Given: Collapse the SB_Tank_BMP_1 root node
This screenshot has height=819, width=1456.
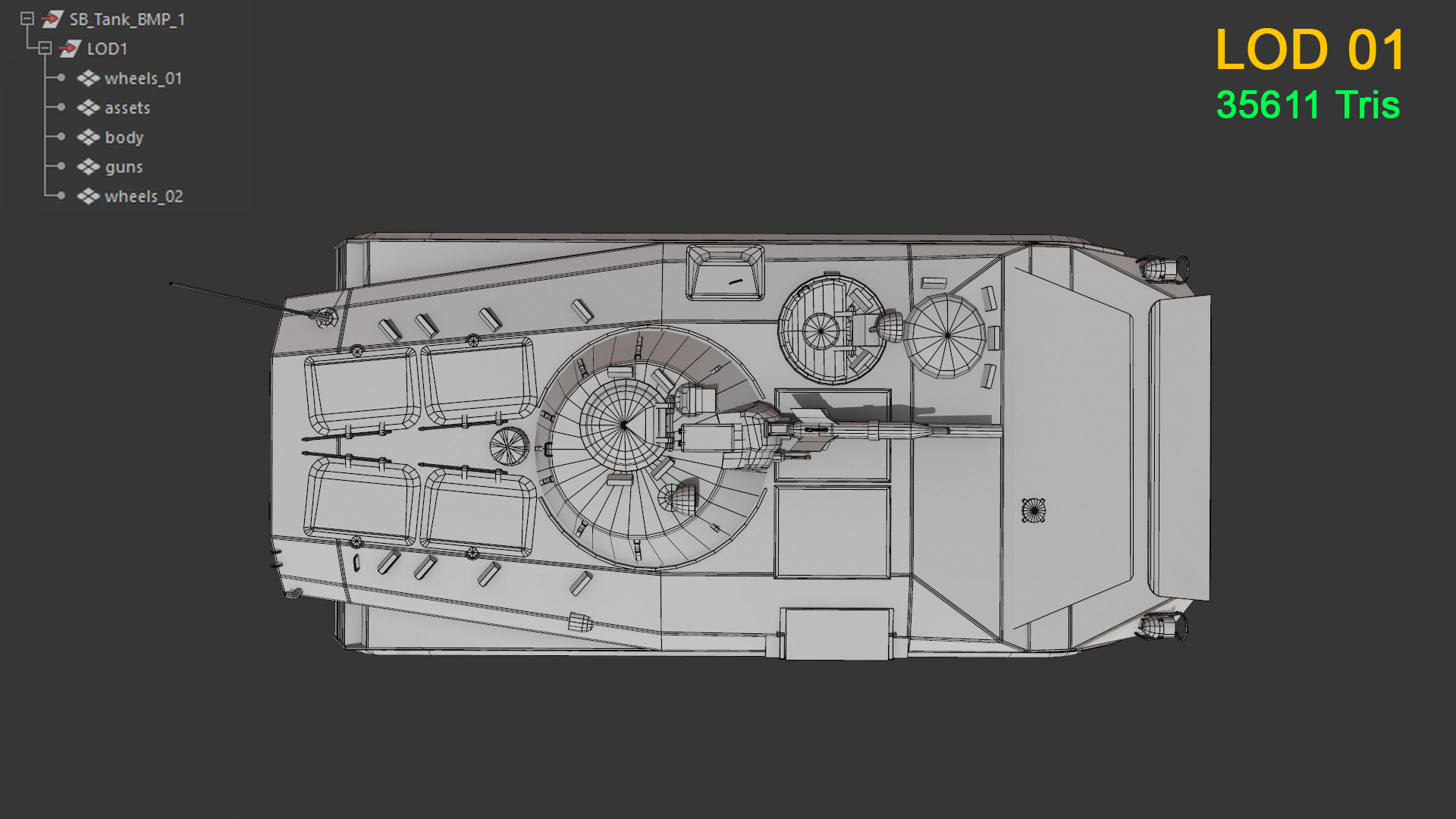Looking at the screenshot, I should [27, 19].
